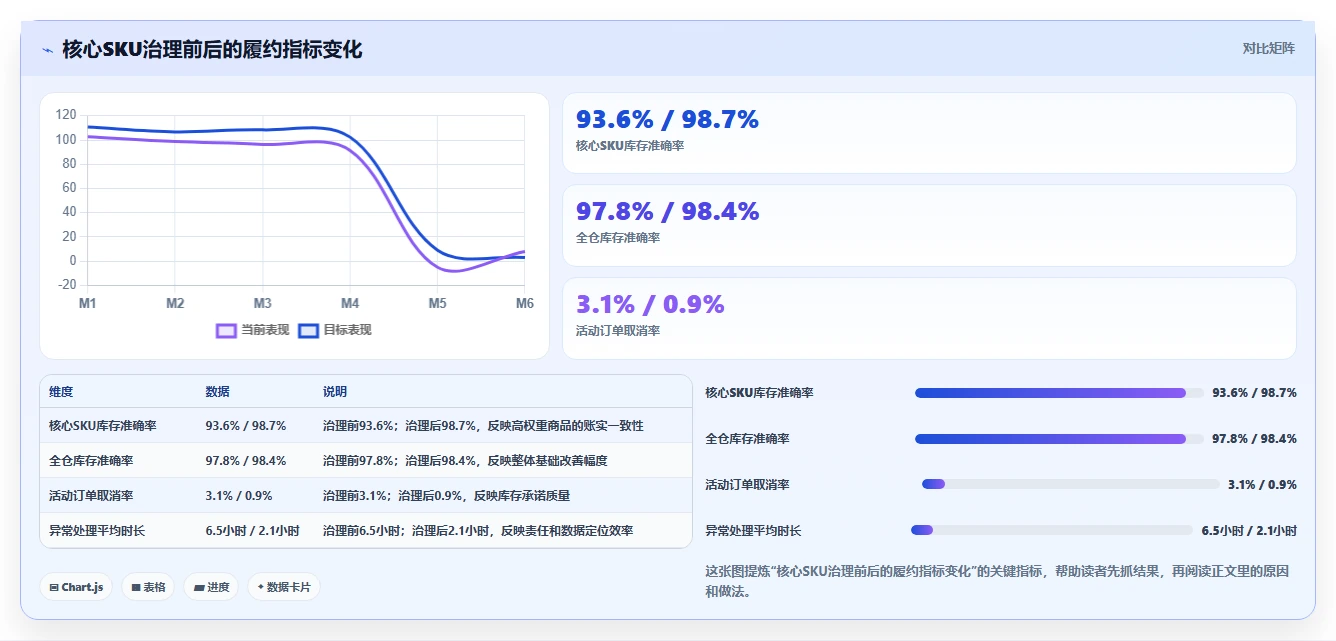Click description starting 治理前6.5小时
Image resolution: width=1336 pixels, height=641 pixels.
point(478,531)
